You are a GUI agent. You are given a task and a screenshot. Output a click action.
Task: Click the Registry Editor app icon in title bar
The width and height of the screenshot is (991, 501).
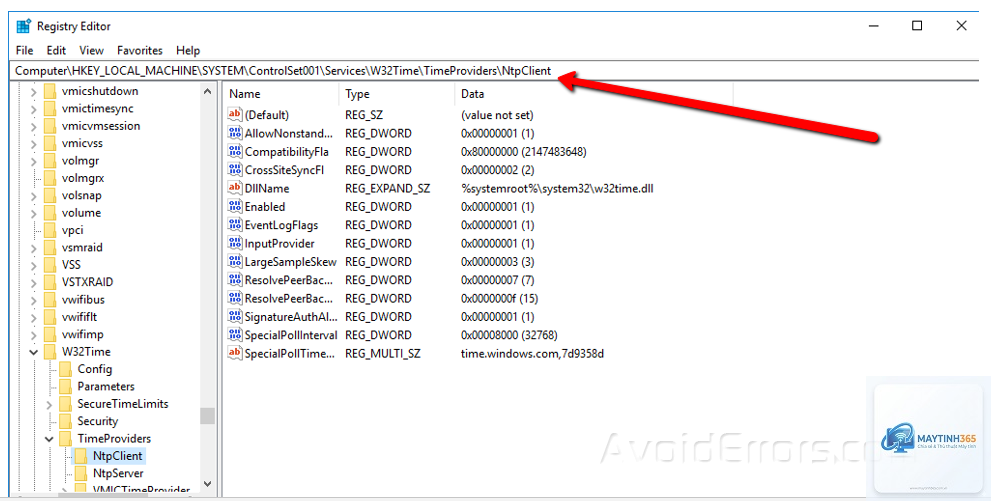tap(23, 26)
